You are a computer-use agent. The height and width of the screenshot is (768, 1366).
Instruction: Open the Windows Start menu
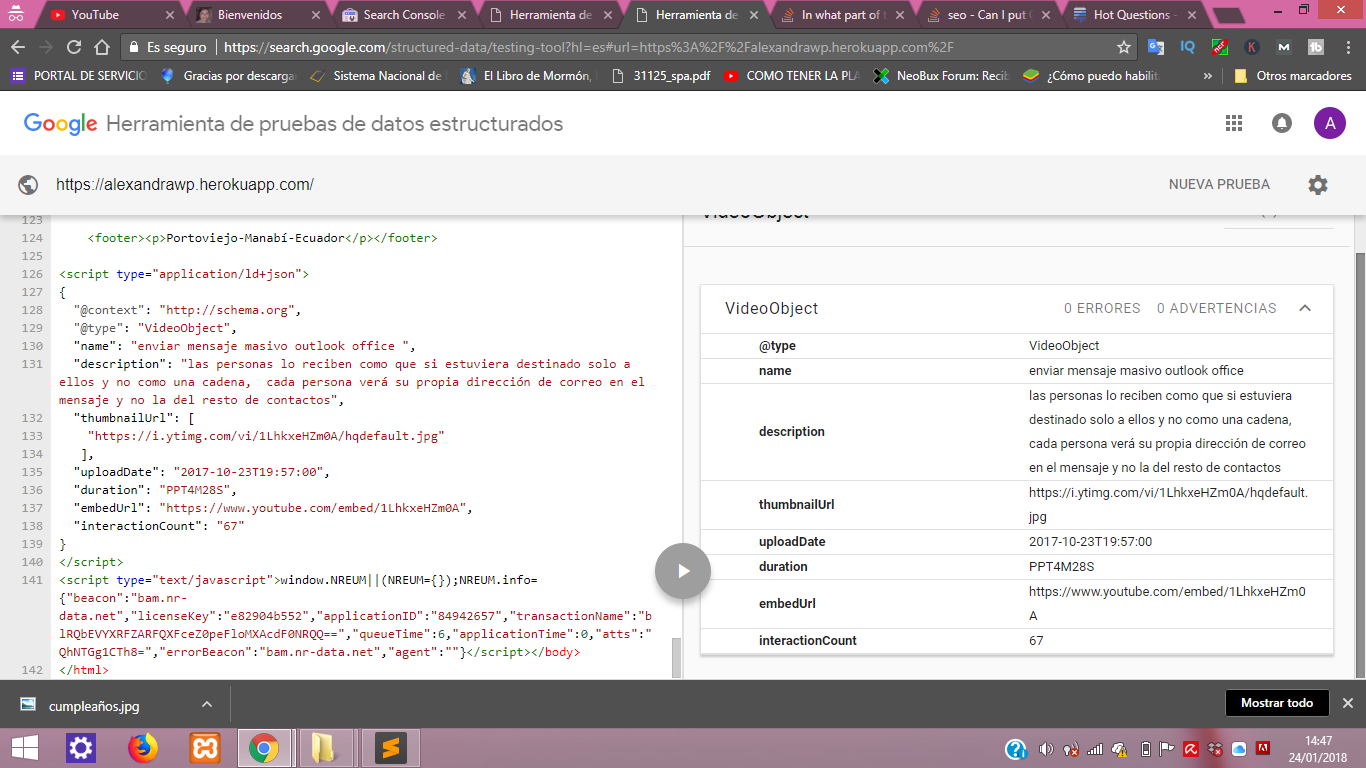pos(24,748)
